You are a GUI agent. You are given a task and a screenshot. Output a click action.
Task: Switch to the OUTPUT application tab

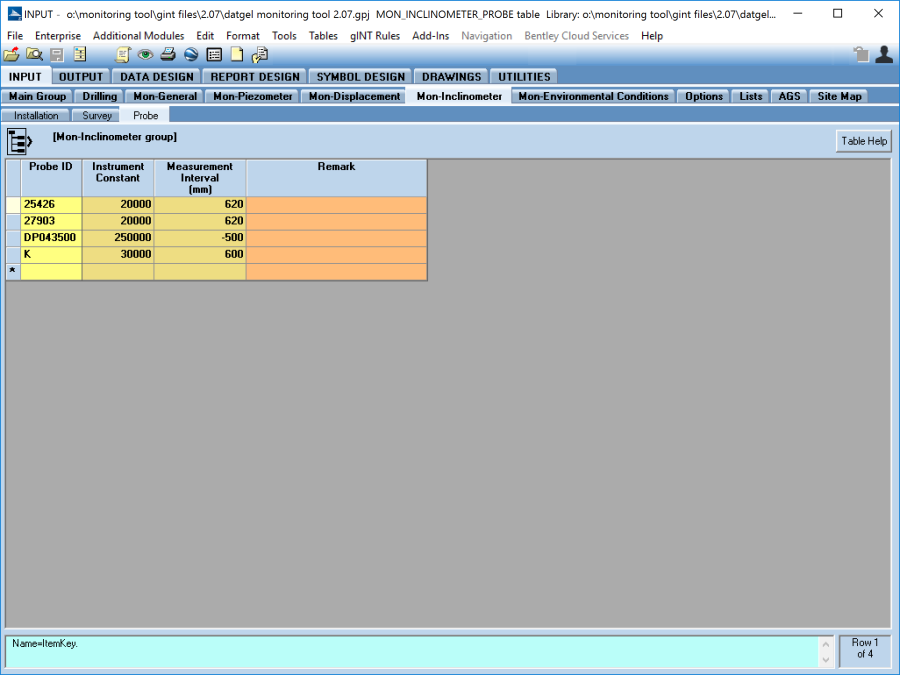pos(81,77)
